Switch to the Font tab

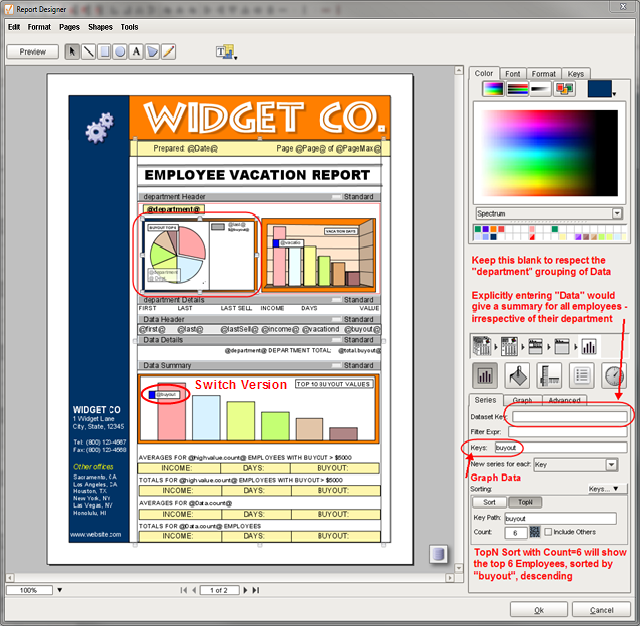pyautogui.click(x=513, y=74)
